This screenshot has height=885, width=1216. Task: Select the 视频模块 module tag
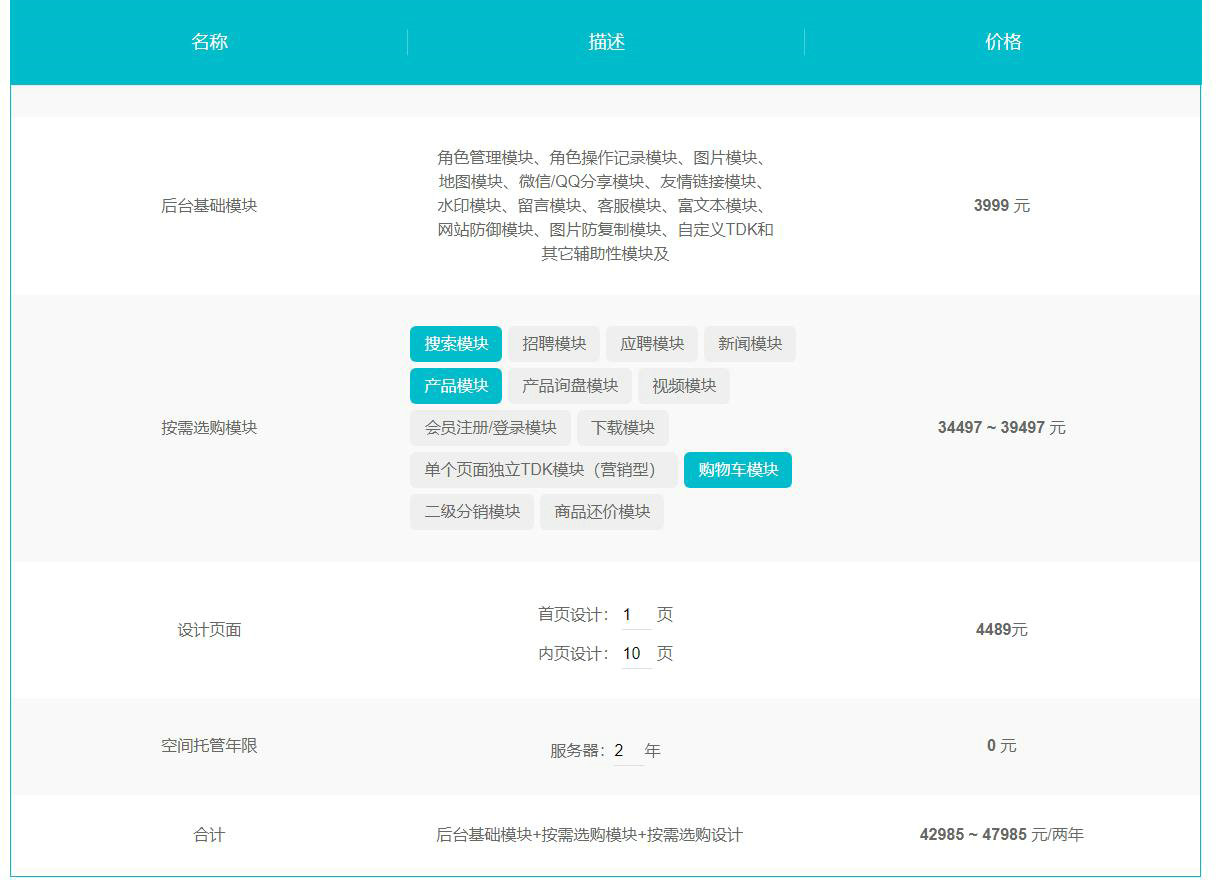click(684, 386)
